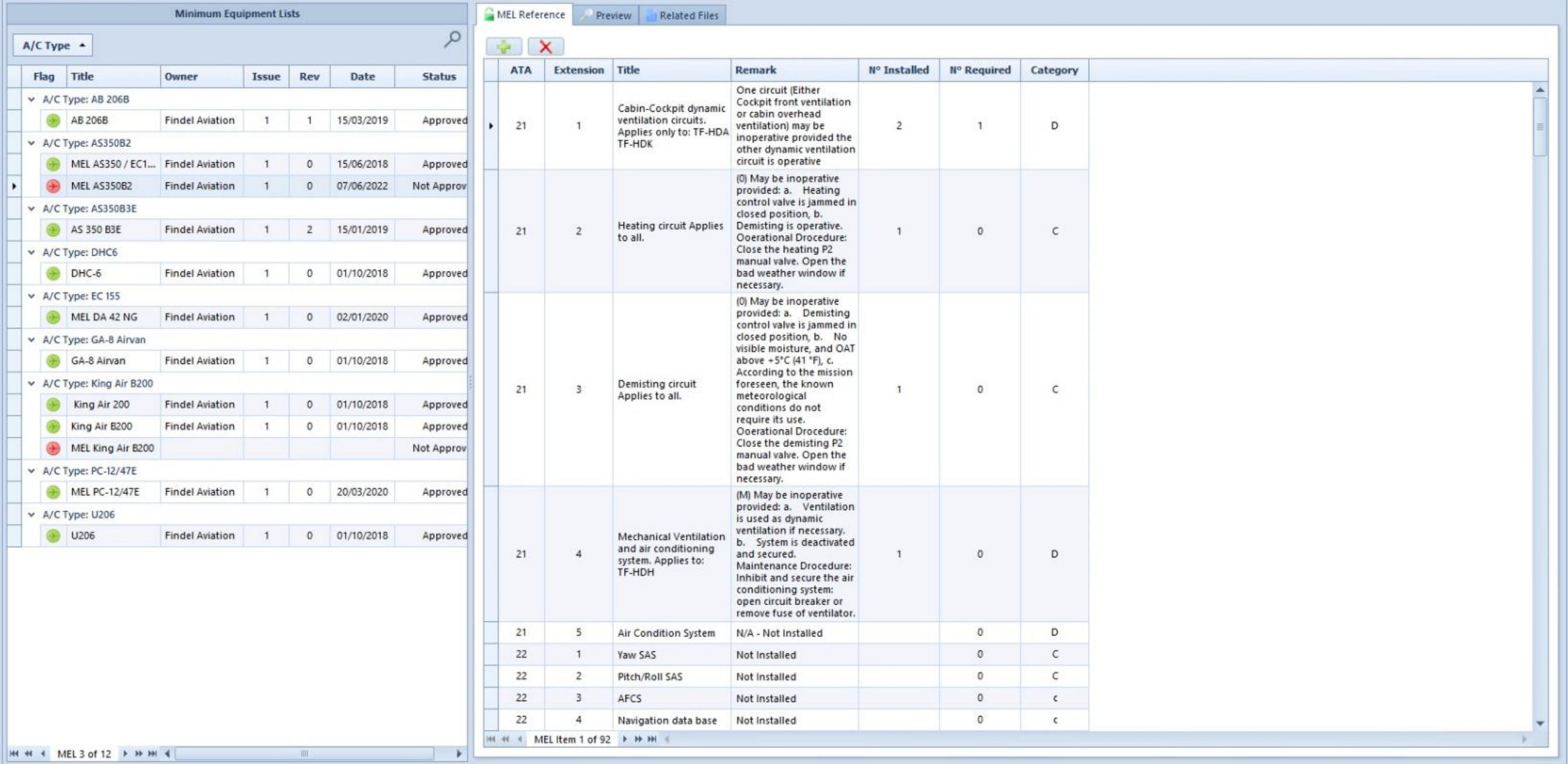Select the 'Yaw SAS' item row
1568x764 pixels.
[x=786, y=655]
